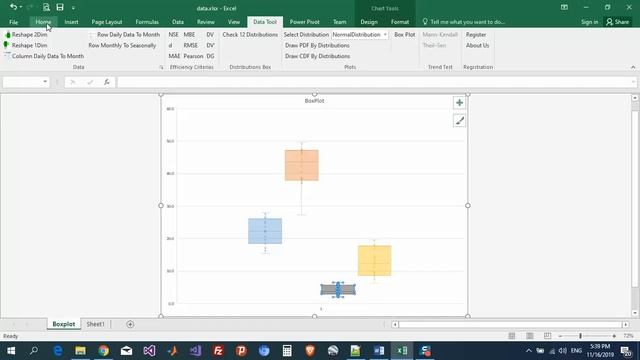This screenshot has height=360, width=640.
Task: Click the Save disk icon
Action: click(x=60, y=7)
